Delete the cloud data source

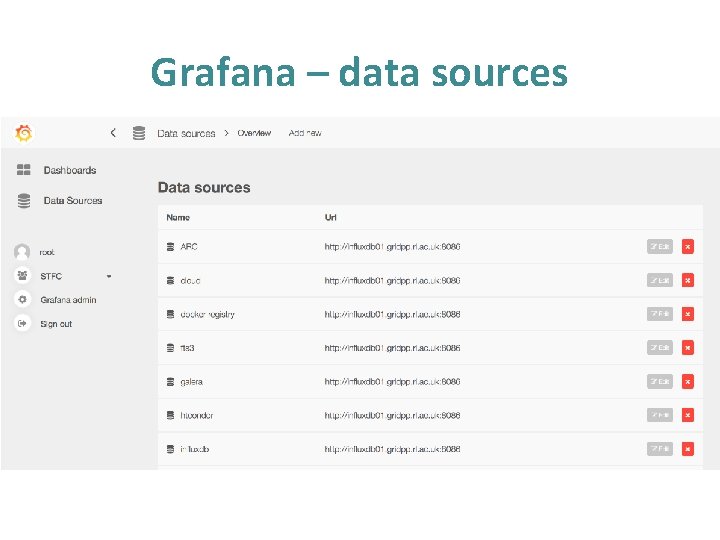pos(687,280)
